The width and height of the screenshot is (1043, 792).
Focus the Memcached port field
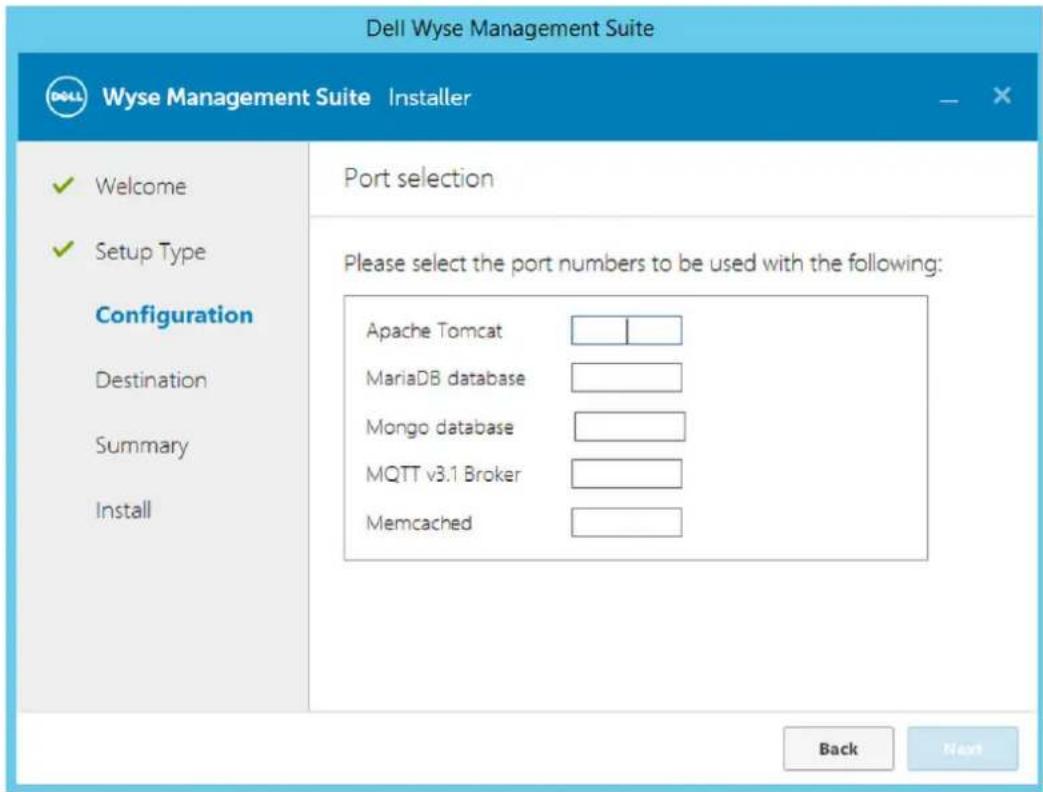tap(626, 523)
